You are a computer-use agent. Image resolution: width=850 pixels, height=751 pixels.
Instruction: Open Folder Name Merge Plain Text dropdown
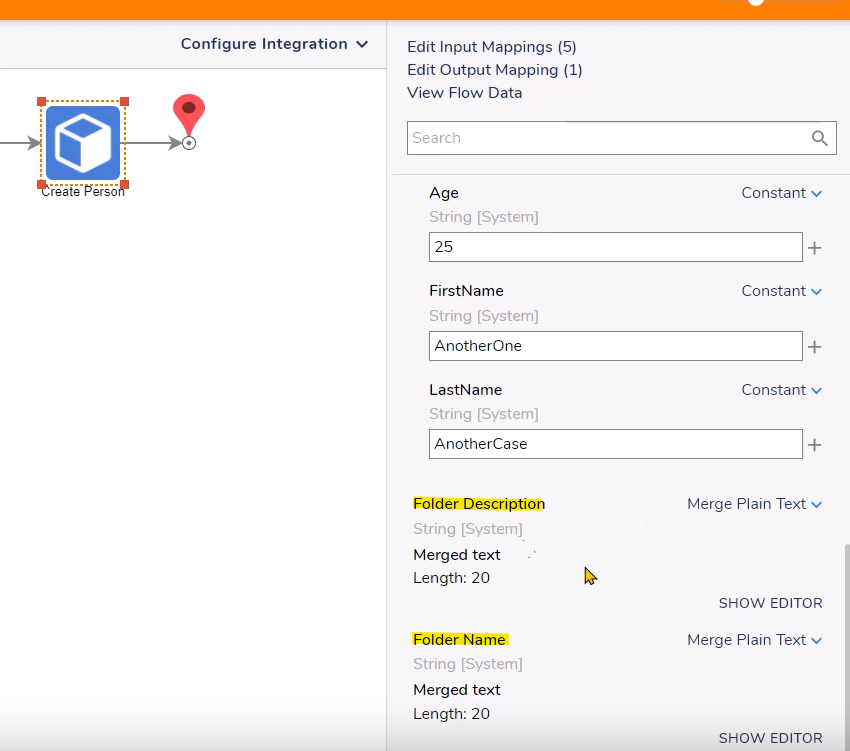(x=754, y=640)
